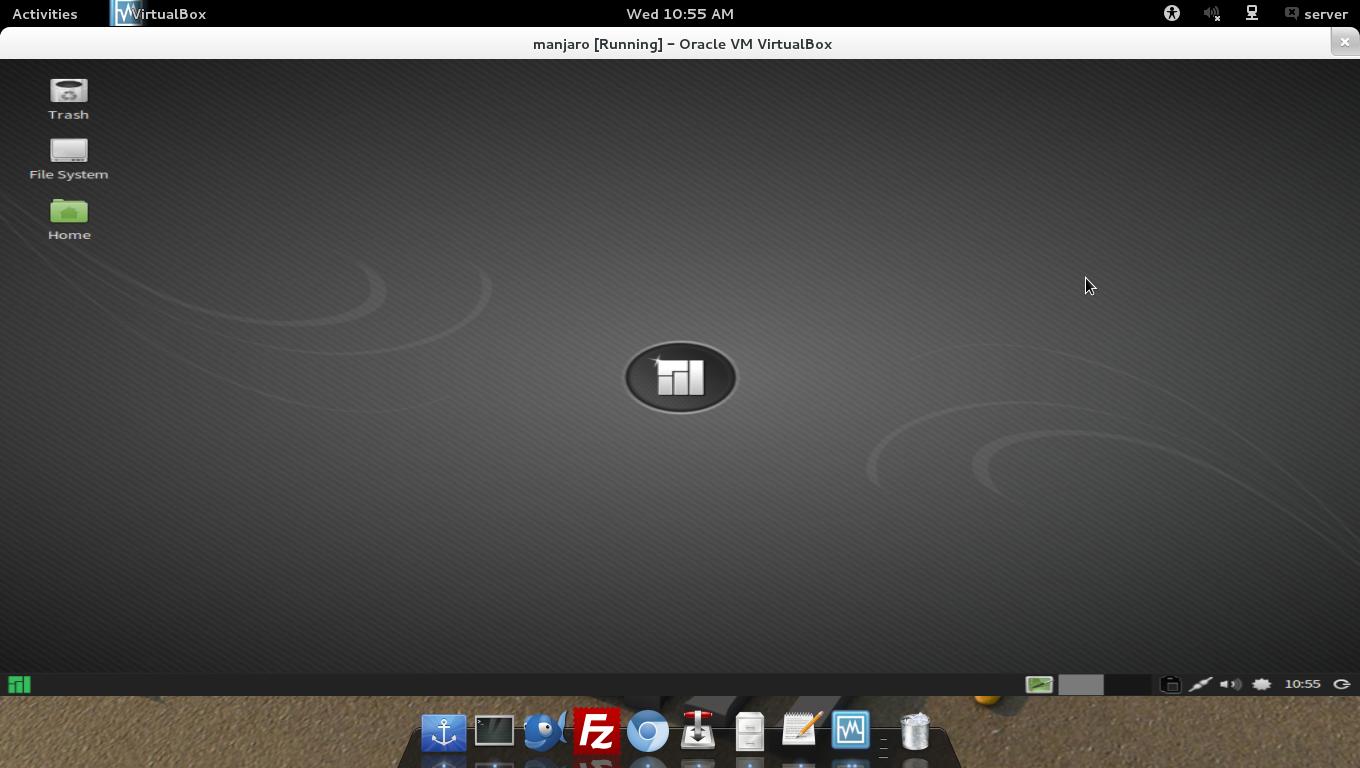Start FileZilla from the dock
This screenshot has width=1360, height=768.
pyautogui.click(x=597, y=731)
